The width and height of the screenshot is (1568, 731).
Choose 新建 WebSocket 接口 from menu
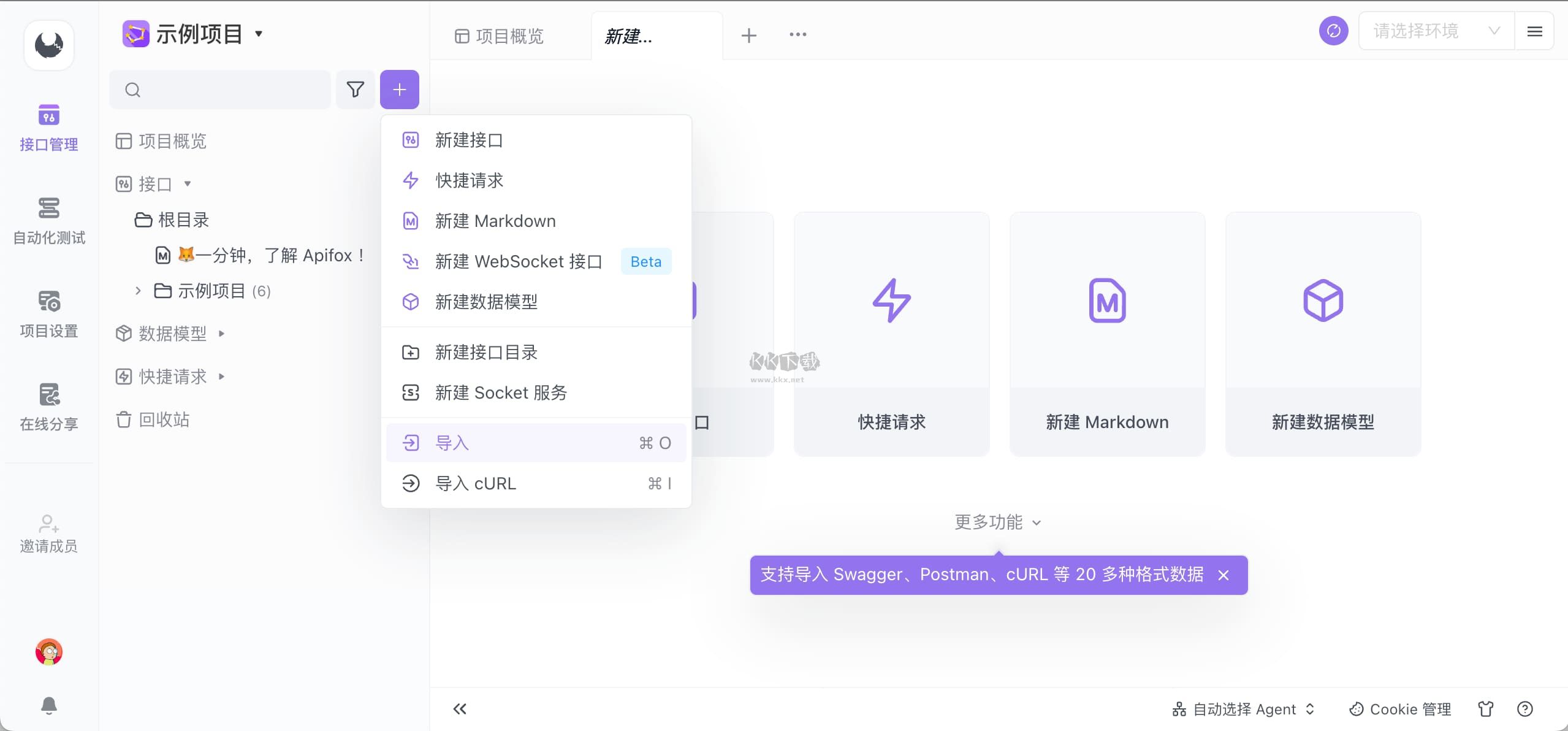[x=518, y=261]
